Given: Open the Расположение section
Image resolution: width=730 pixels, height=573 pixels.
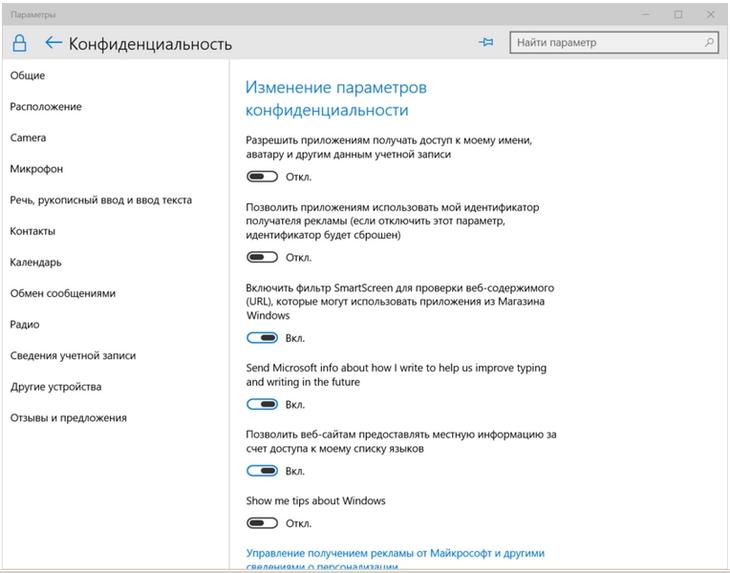Looking at the screenshot, I should click(x=46, y=107).
